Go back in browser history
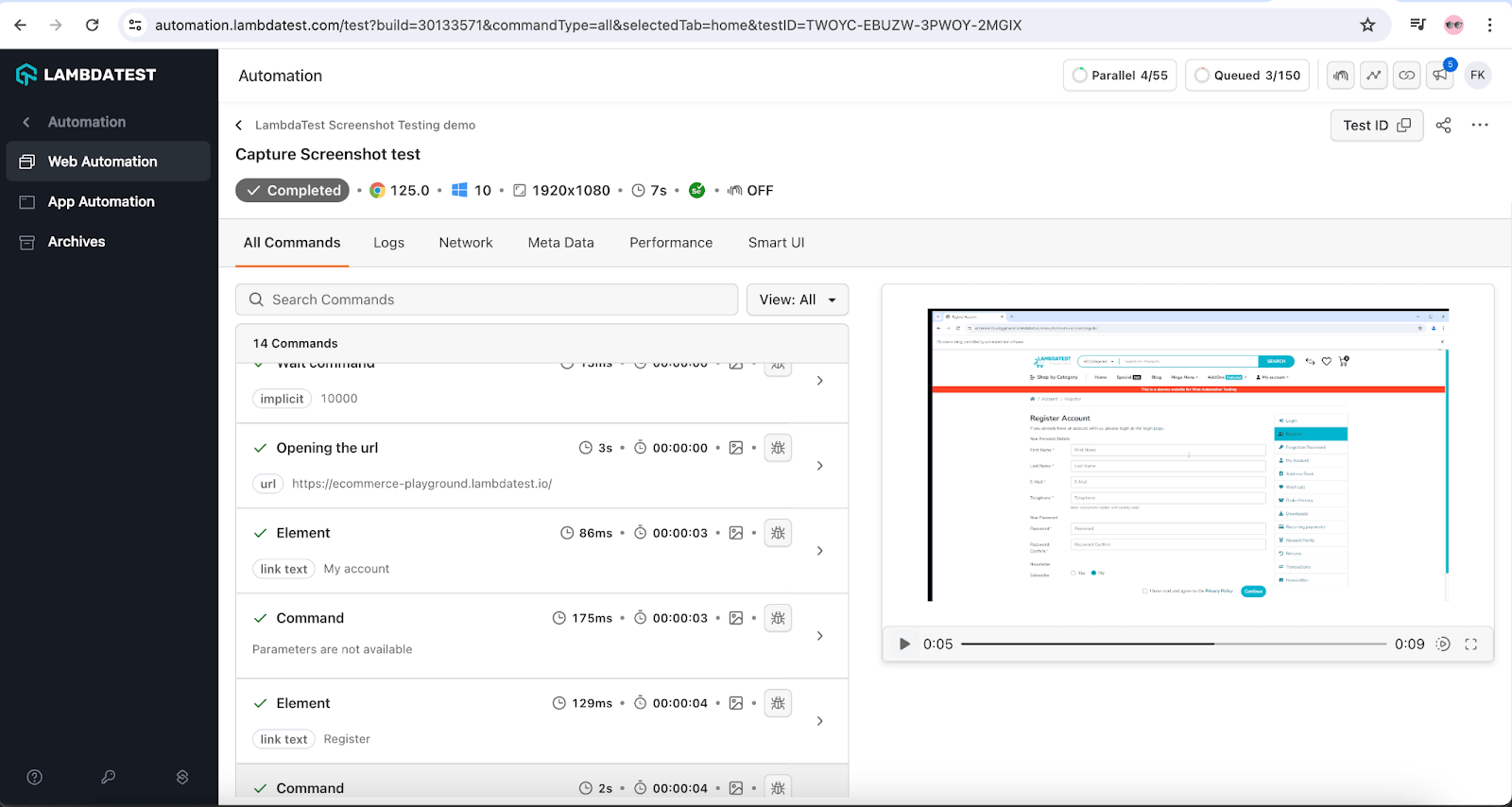This screenshot has height=807, width=1512. [x=21, y=26]
